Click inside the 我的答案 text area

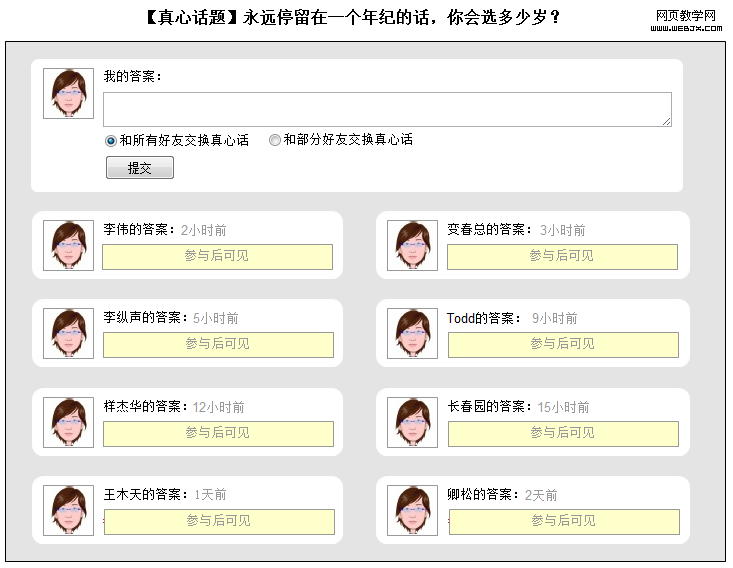coord(386,110)
